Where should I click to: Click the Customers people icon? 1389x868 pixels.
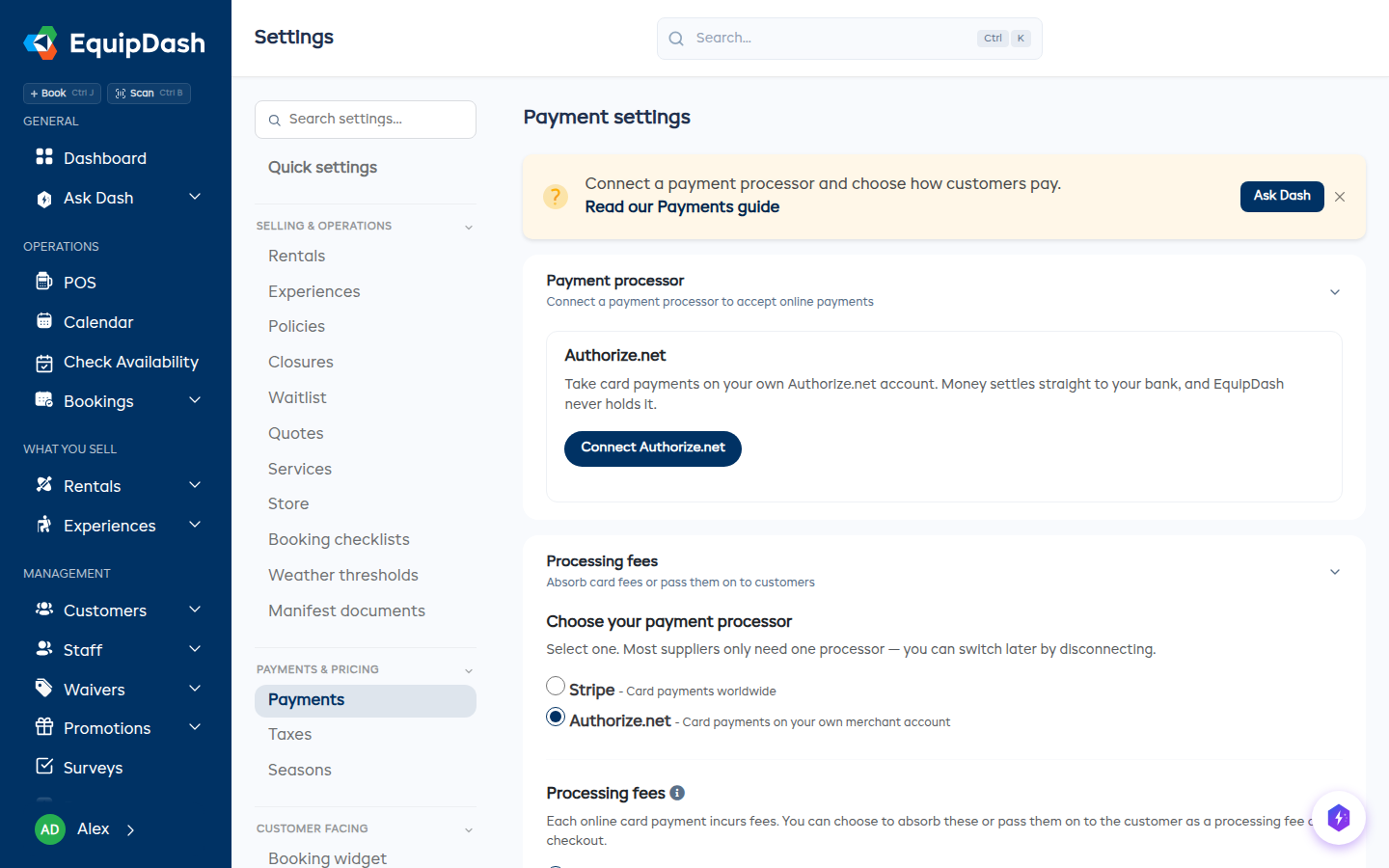tap(44, 610)
